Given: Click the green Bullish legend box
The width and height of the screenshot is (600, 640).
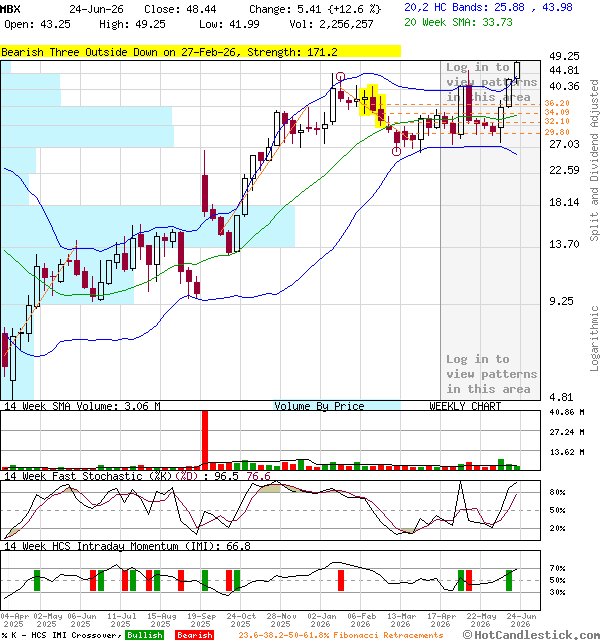Looking at the screenshot, I should tap(144, 635).
